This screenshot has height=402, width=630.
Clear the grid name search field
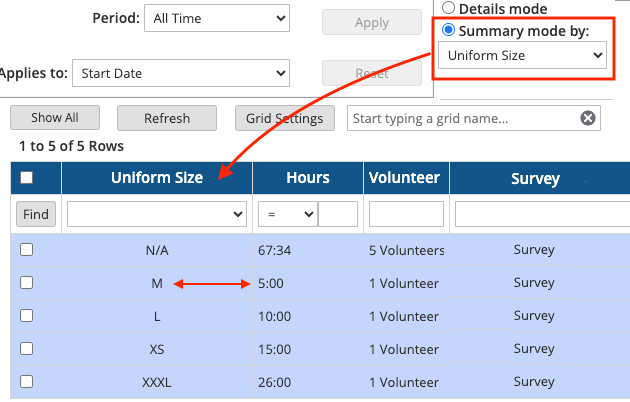coord(587,118)
